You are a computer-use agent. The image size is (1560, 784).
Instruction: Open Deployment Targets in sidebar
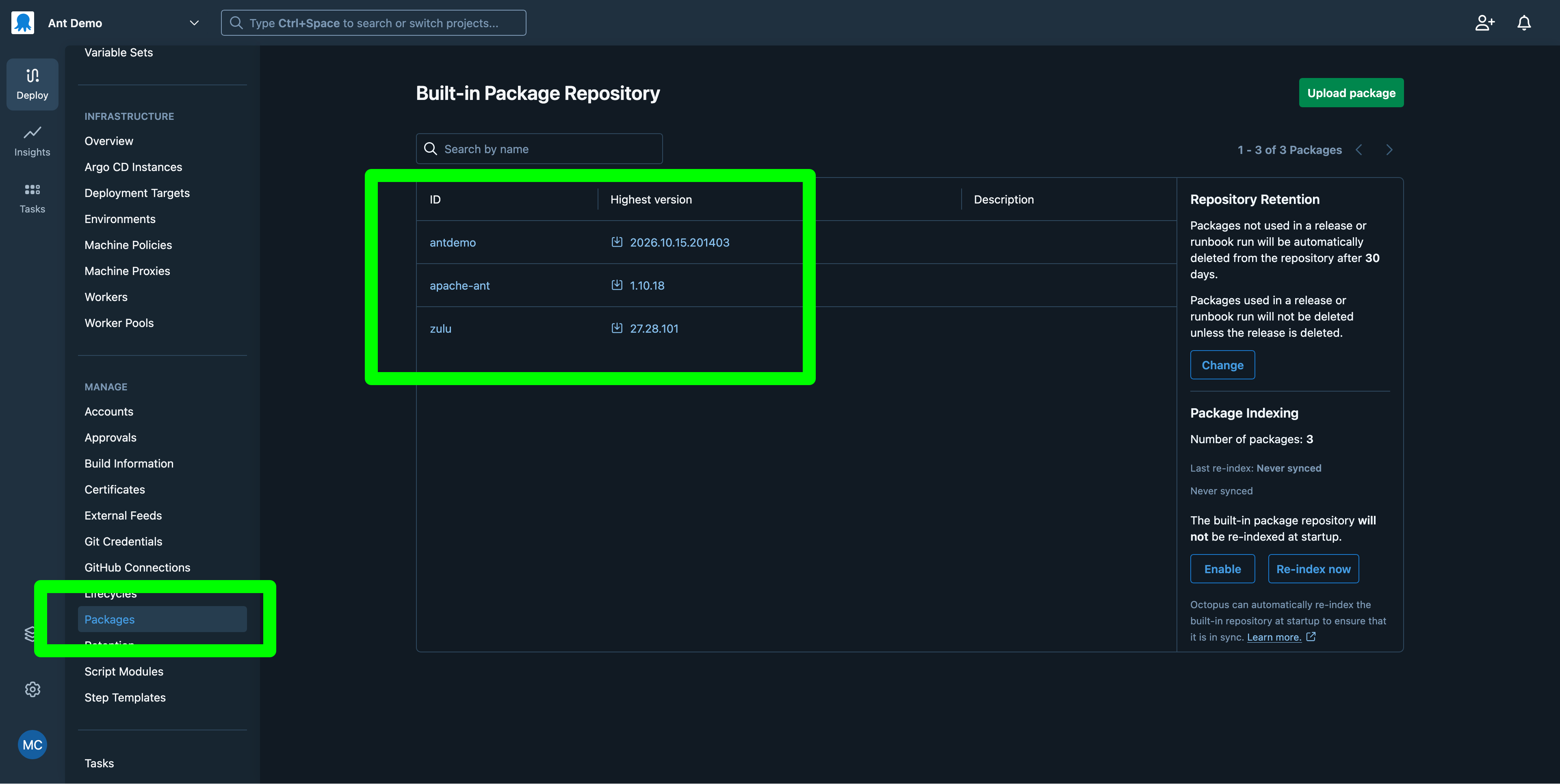[137, 193]
